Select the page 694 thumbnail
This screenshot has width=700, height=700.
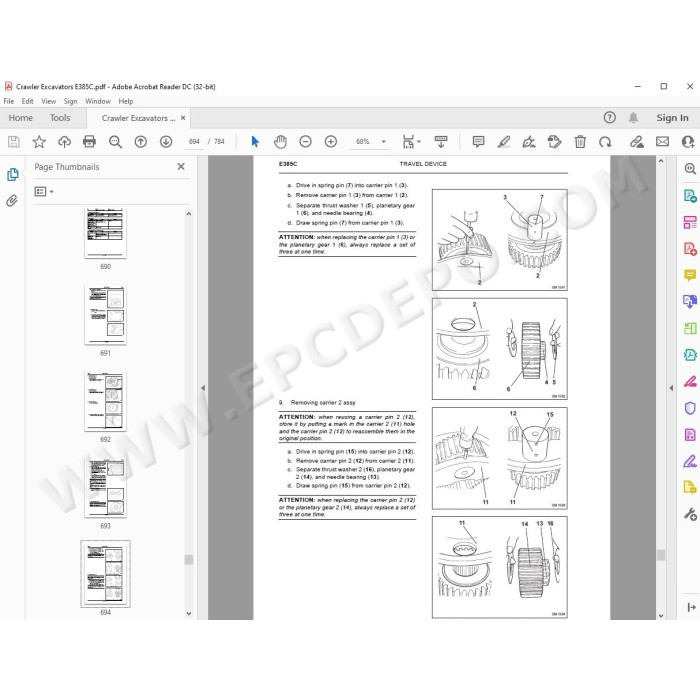click(x=105, y=574)
